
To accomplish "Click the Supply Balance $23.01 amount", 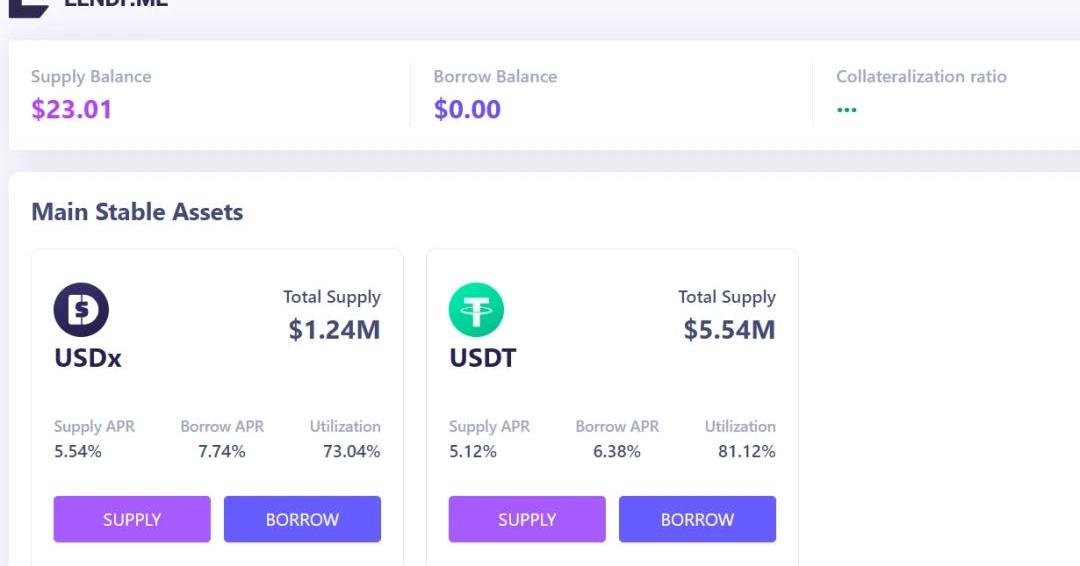I will 71,109.
